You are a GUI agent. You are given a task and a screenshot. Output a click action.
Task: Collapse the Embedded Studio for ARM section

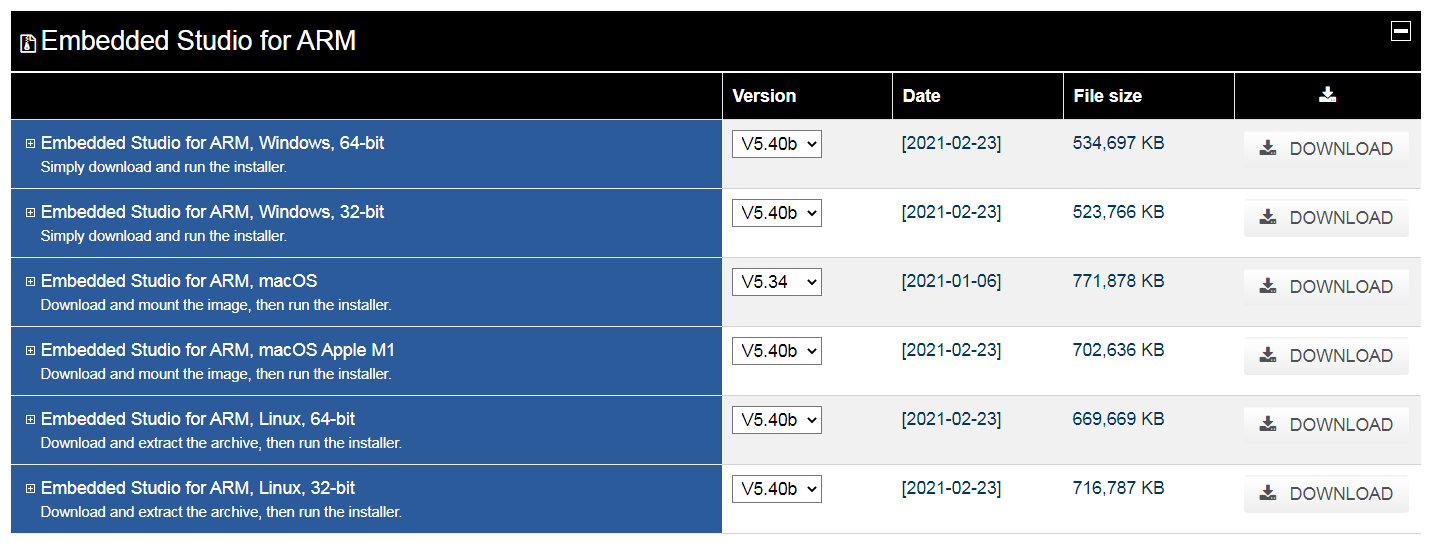click(x=1400, y=31)
